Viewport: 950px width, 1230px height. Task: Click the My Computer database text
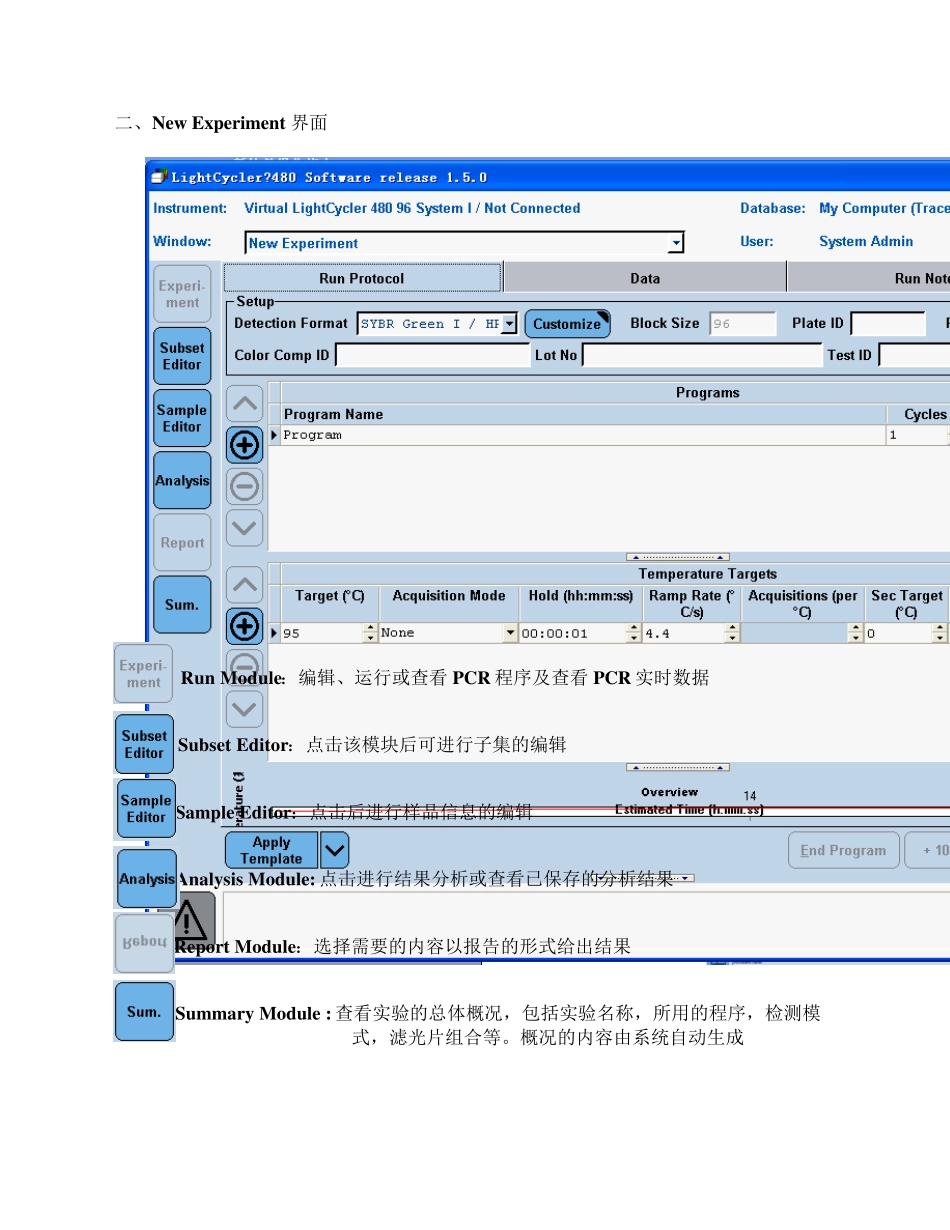pos(884,208)
